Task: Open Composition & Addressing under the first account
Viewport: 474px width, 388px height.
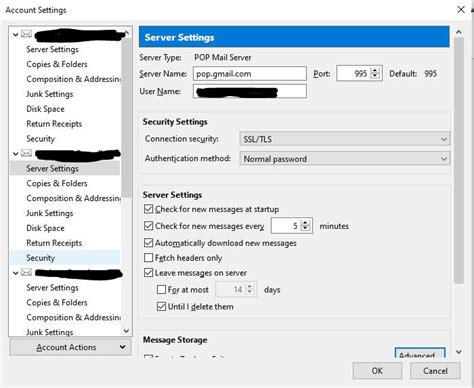Action: pyautogui.click(x=73, y=79)
